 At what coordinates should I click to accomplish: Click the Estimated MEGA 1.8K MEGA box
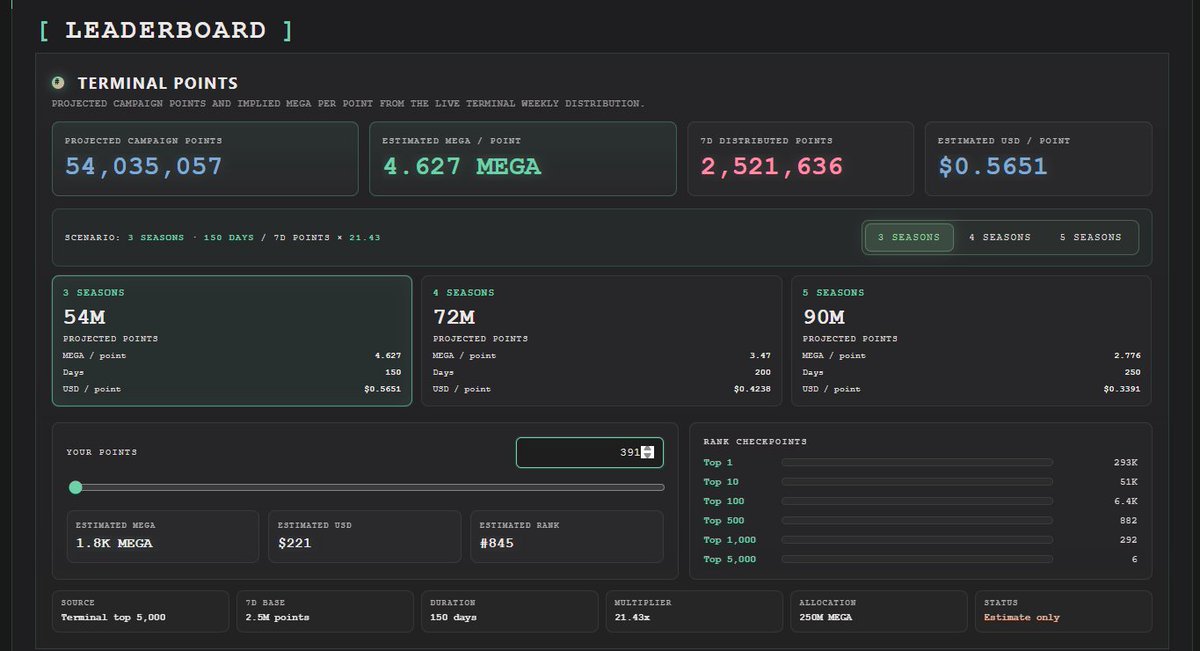(x=163, y=536)
